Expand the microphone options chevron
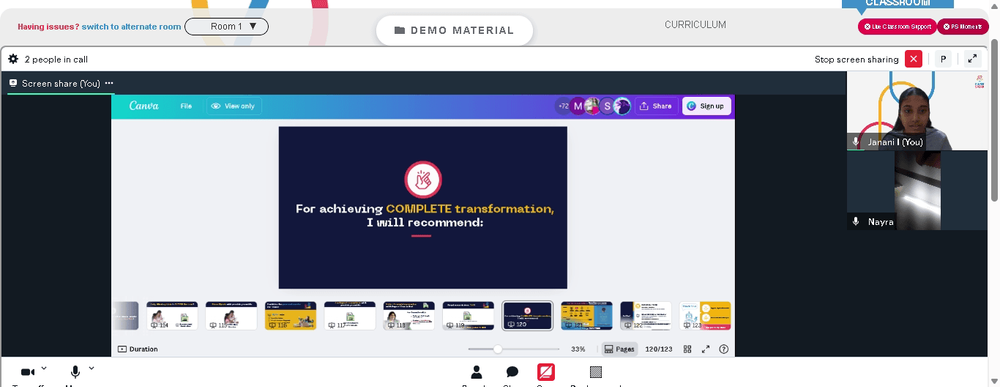The height and width of the screenshot is (387, 1000). pyautogui.click(x=91, y=368)
